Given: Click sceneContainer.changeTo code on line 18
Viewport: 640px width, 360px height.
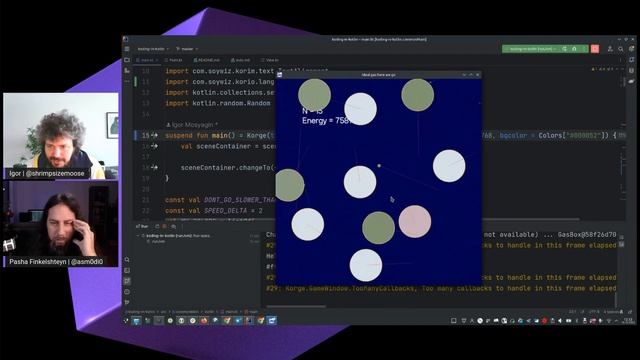Looking at the screenshot, I should tap(228, 167).
